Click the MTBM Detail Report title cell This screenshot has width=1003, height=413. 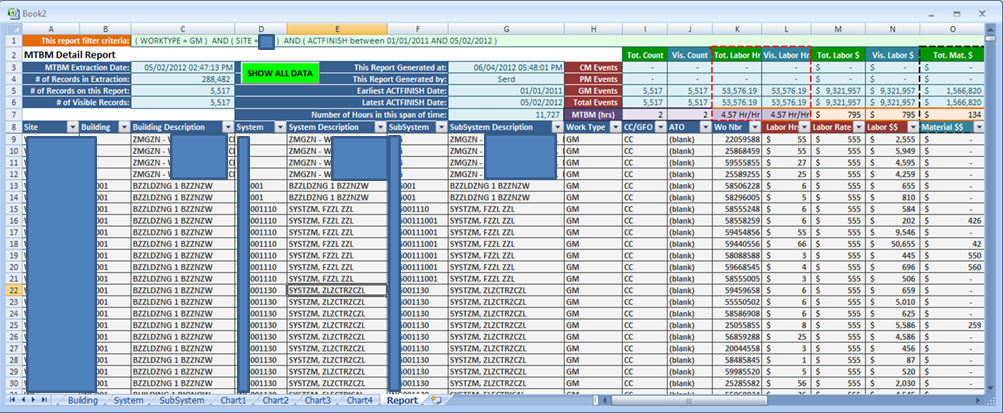(x=70, y=55)
